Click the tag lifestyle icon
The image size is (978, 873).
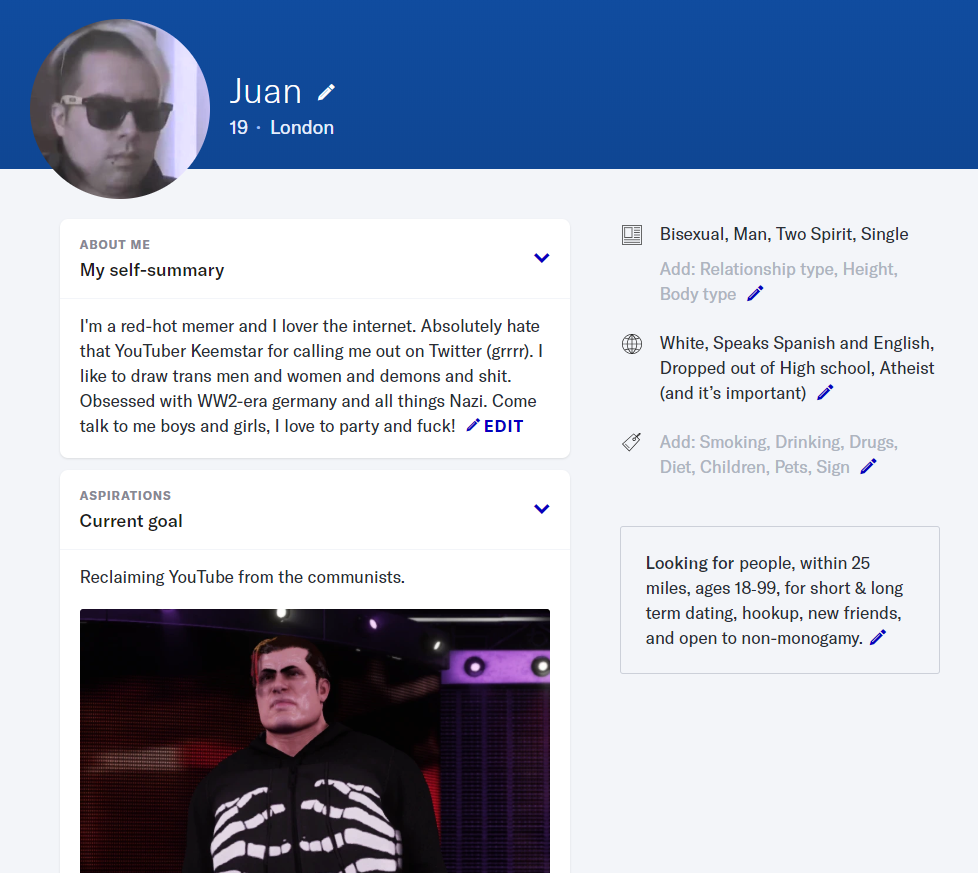[632, 442]
